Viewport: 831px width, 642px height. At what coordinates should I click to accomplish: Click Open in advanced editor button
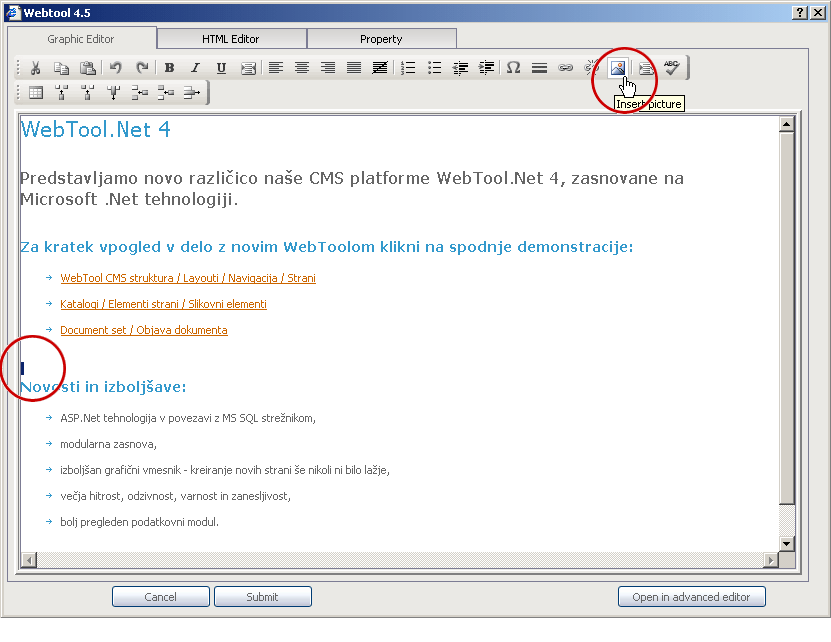pos(691,597)
